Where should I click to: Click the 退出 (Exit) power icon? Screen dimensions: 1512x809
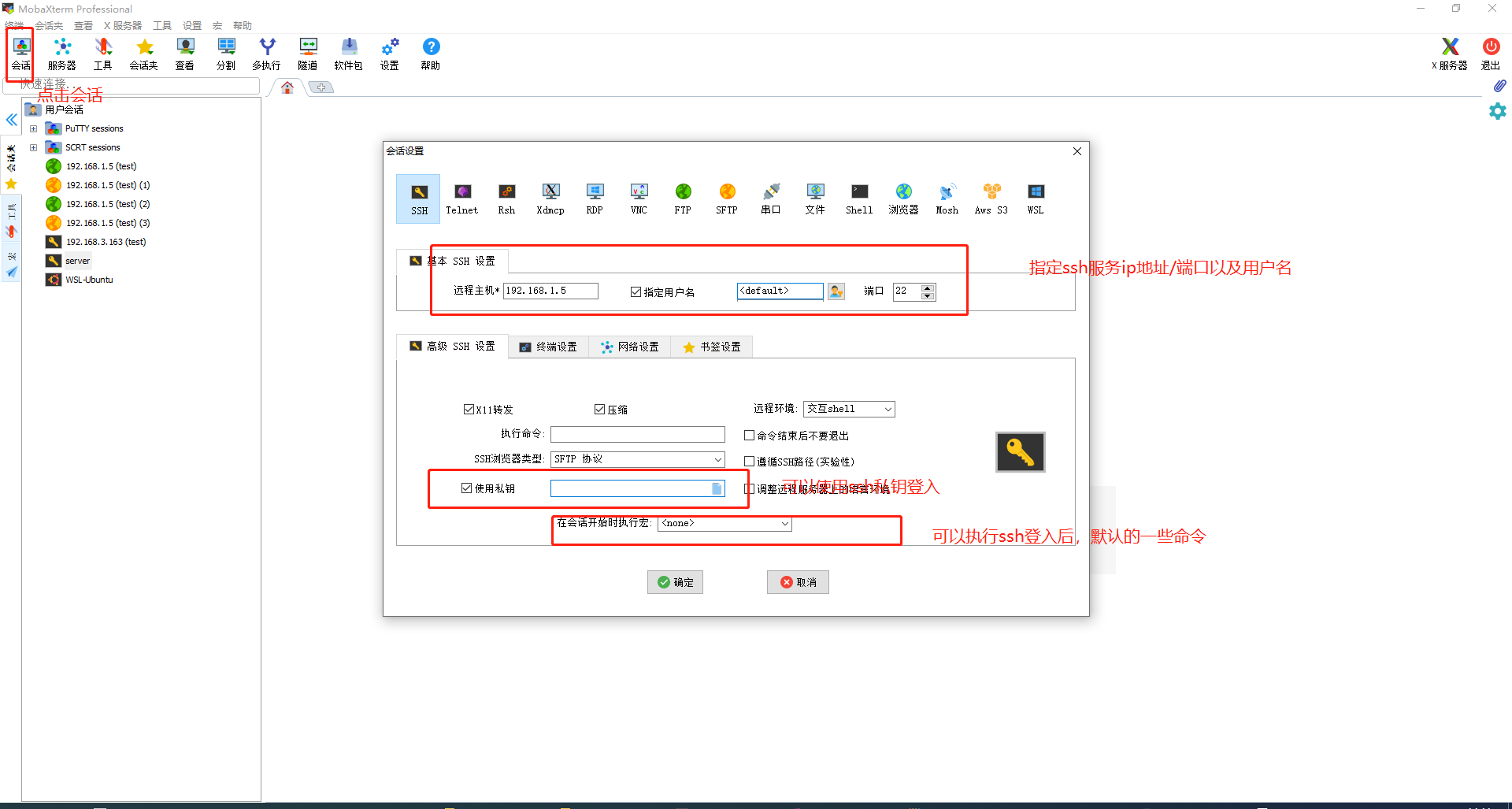pos(1491,54)
